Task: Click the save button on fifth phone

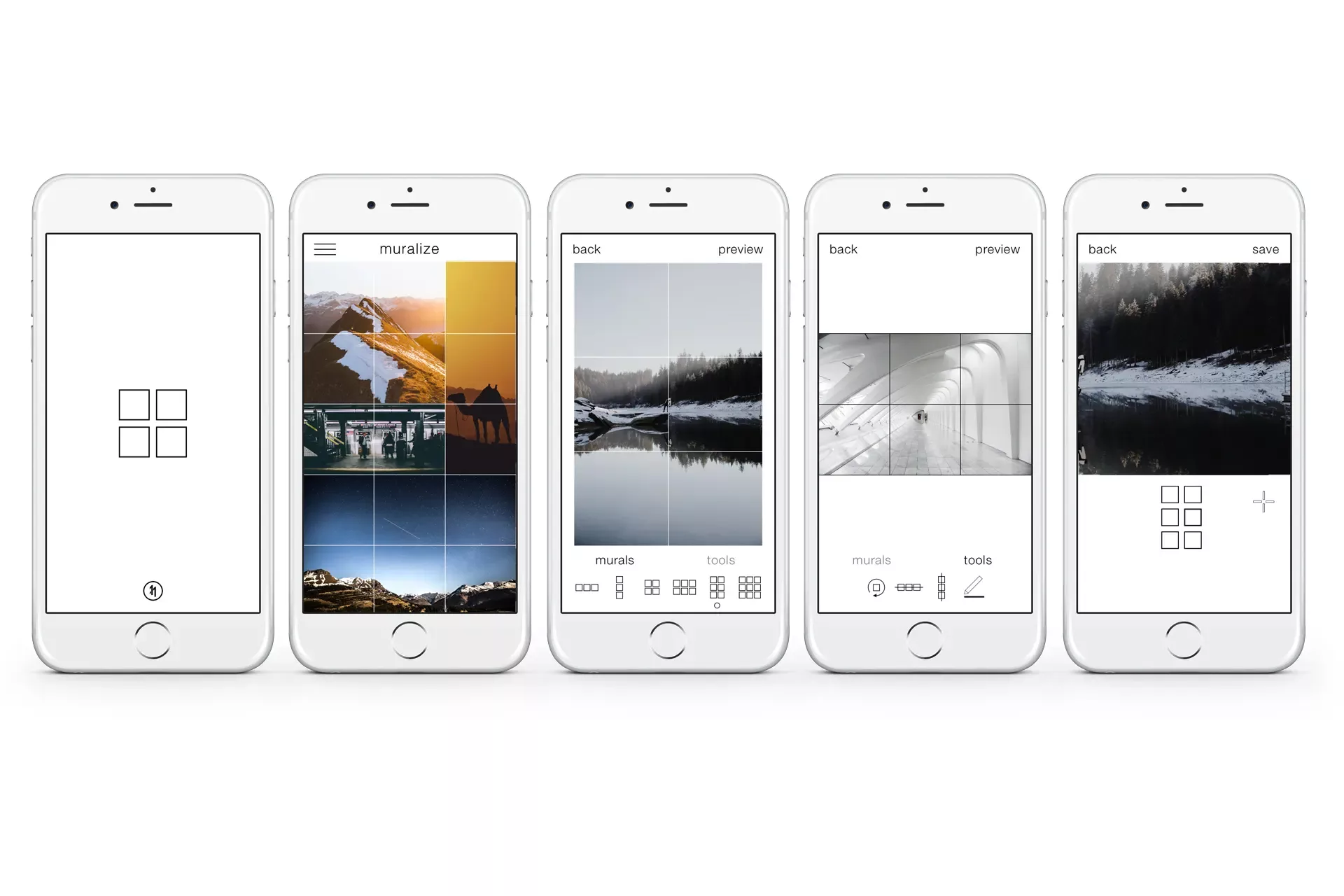Action: [x=1262, y=248]
